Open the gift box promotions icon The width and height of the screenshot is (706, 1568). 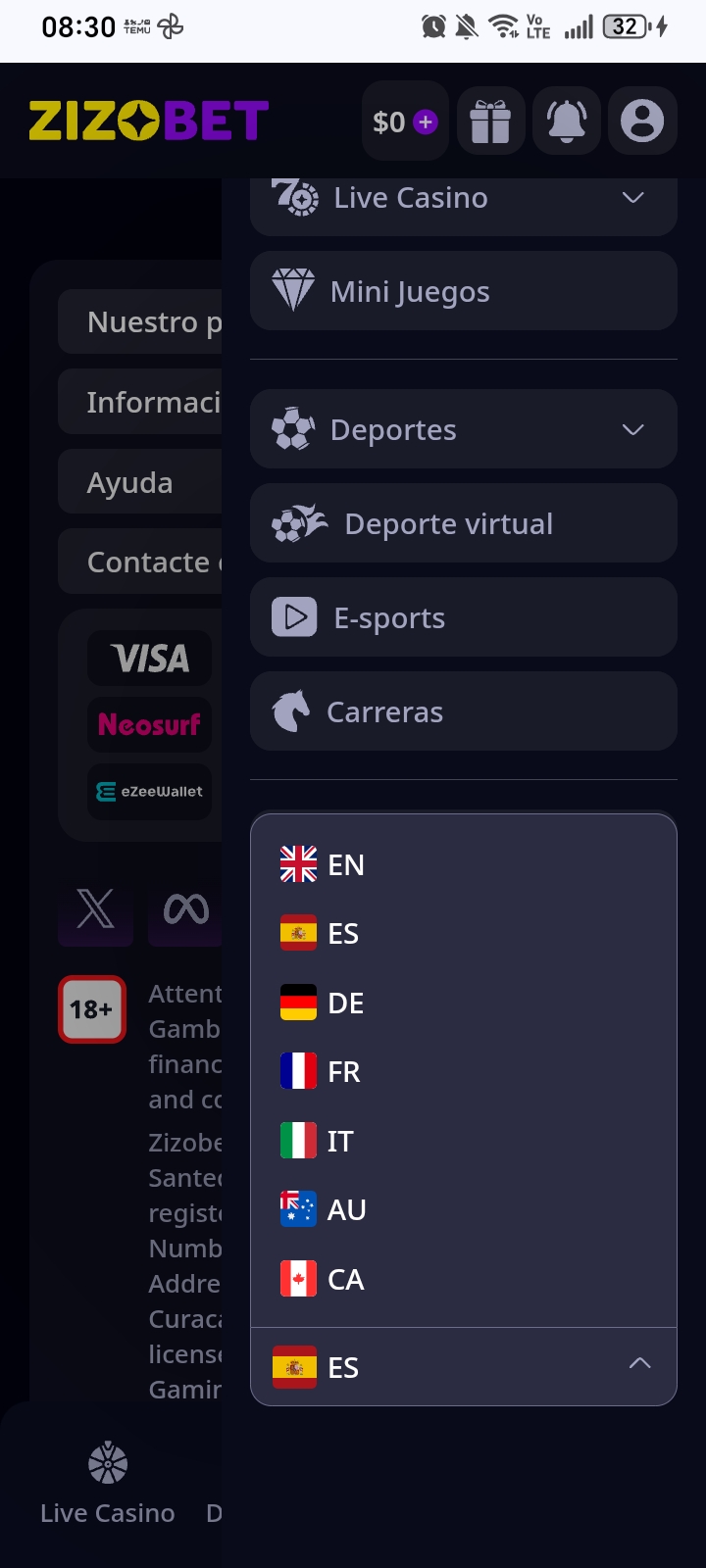(490, 122)
